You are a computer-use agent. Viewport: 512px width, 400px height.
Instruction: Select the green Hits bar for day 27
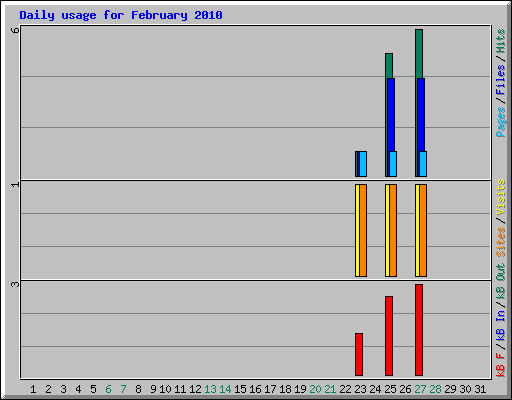click(419, 53)
